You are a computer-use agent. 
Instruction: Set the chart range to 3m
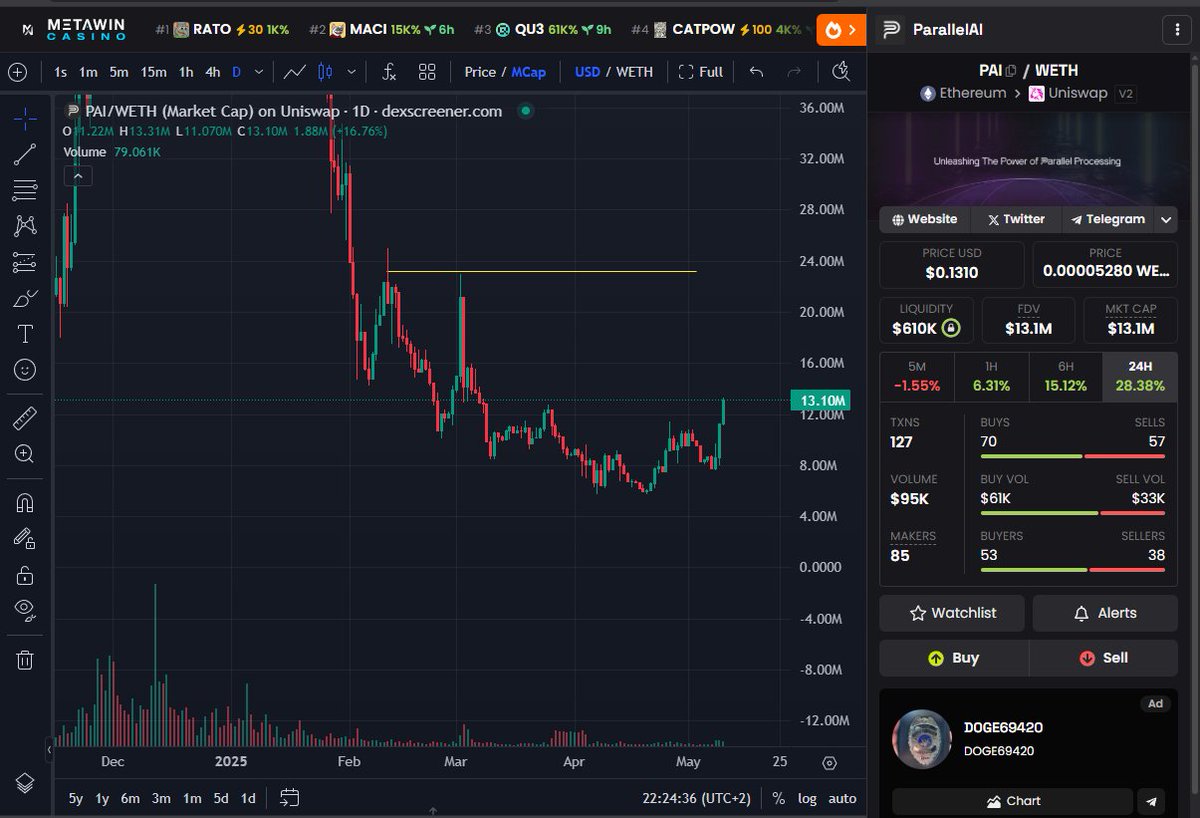(x=161, y=798)
